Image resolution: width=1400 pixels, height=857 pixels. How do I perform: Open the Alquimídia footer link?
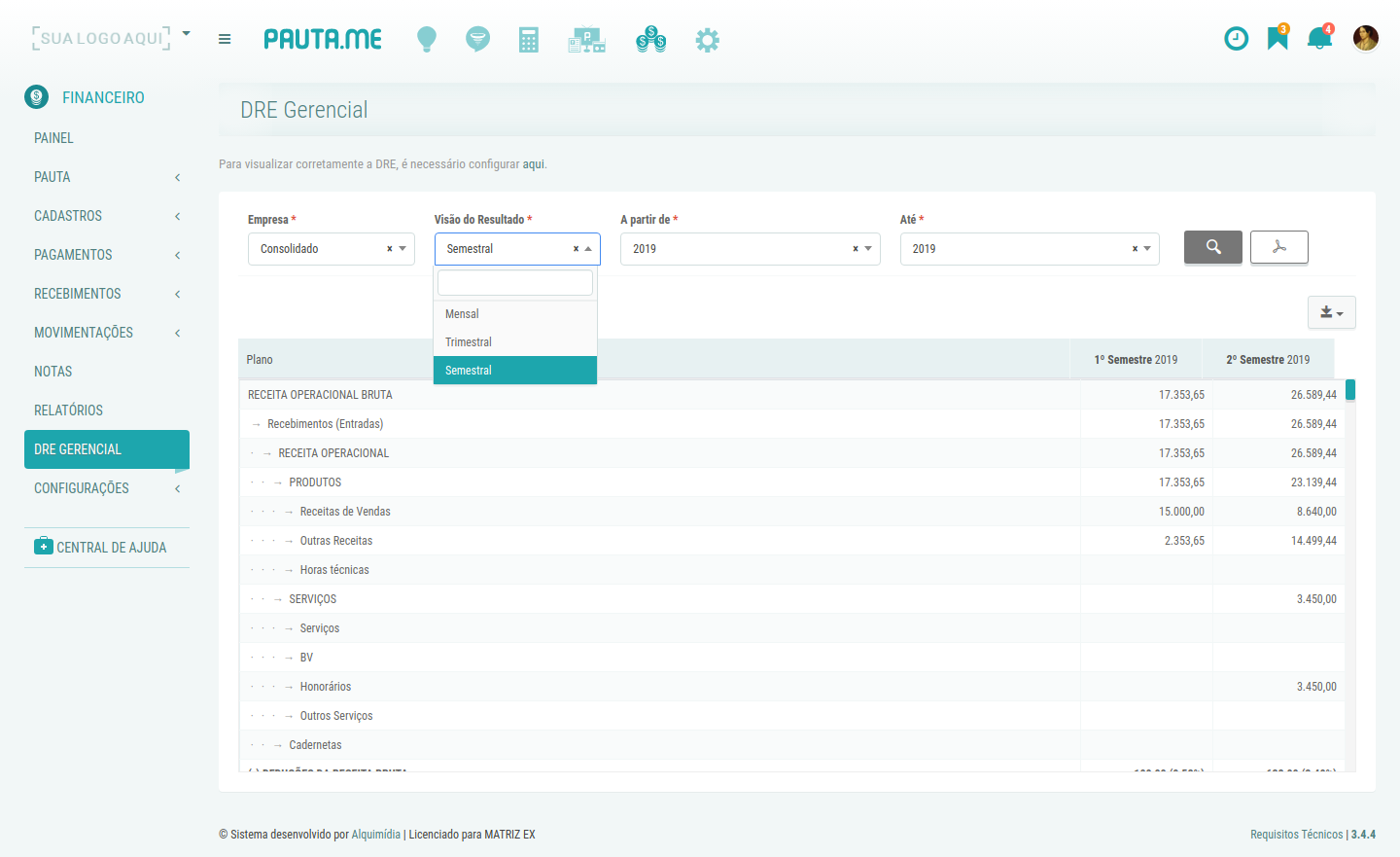[376, 835]
